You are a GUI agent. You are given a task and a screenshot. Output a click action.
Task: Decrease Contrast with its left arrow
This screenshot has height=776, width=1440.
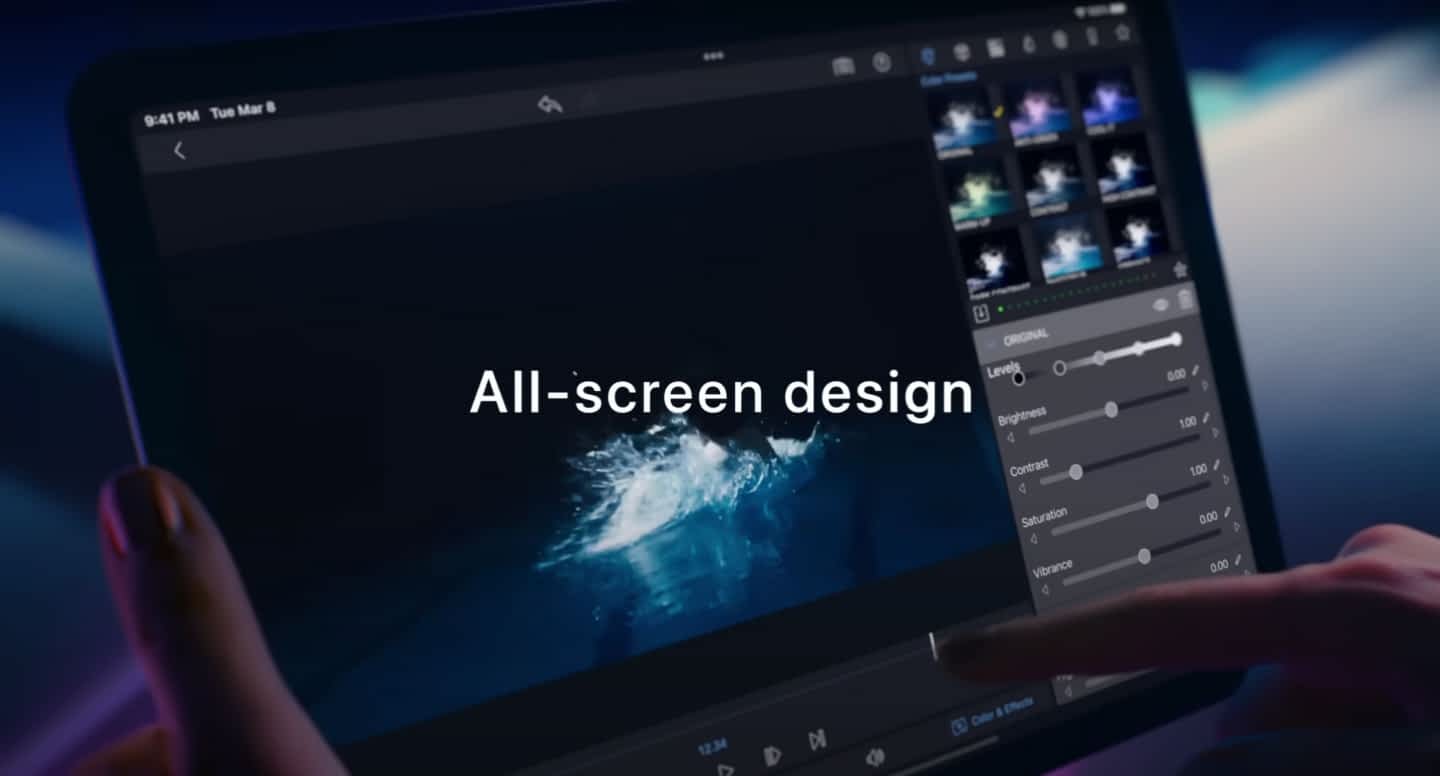pos(1021,488)
